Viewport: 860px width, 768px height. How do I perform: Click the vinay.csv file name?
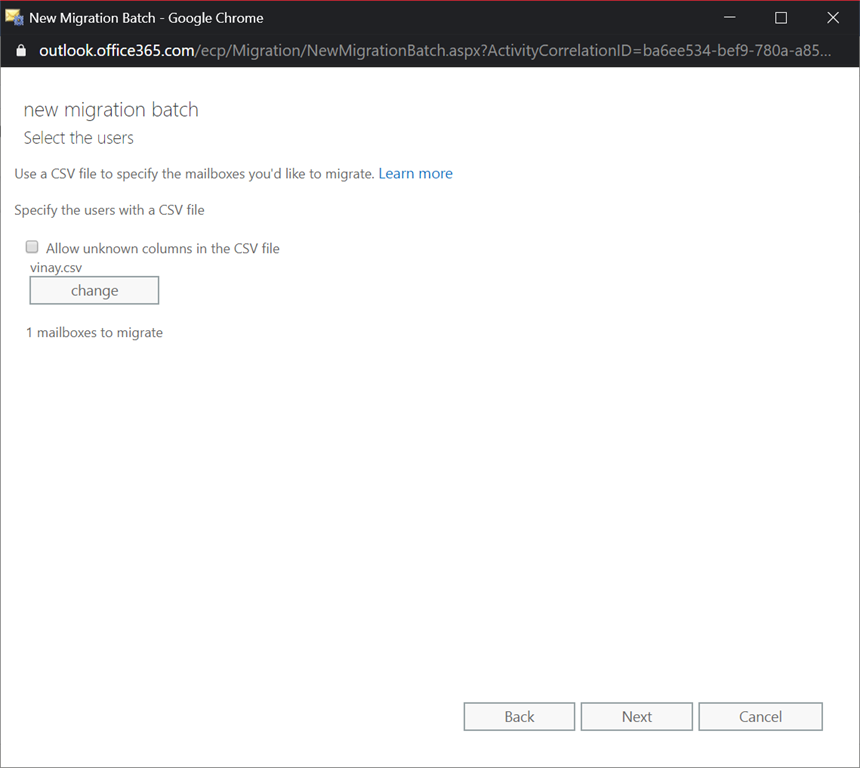click(x=56, y=268)
